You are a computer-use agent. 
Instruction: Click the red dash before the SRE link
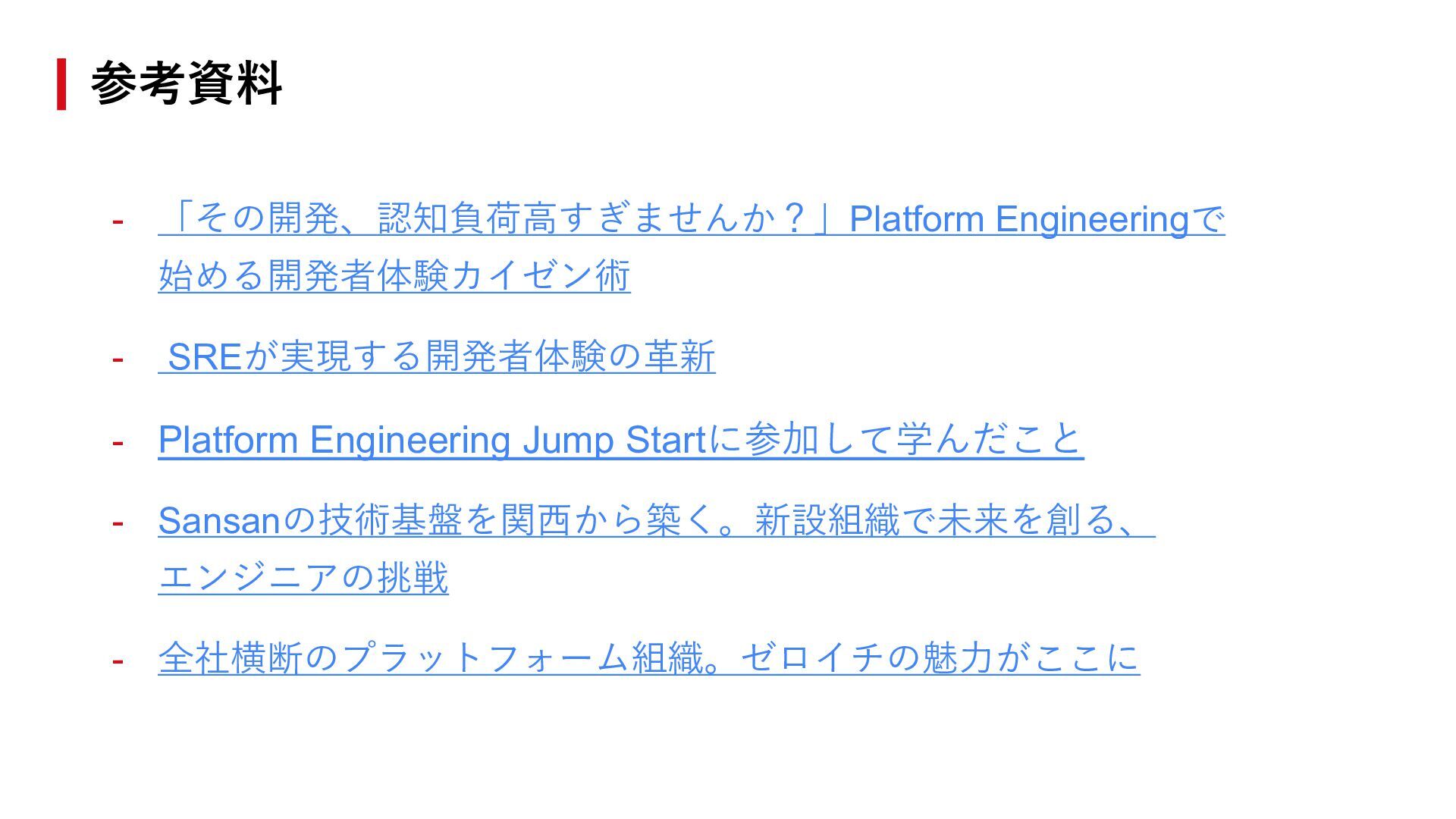pos(118,358)
